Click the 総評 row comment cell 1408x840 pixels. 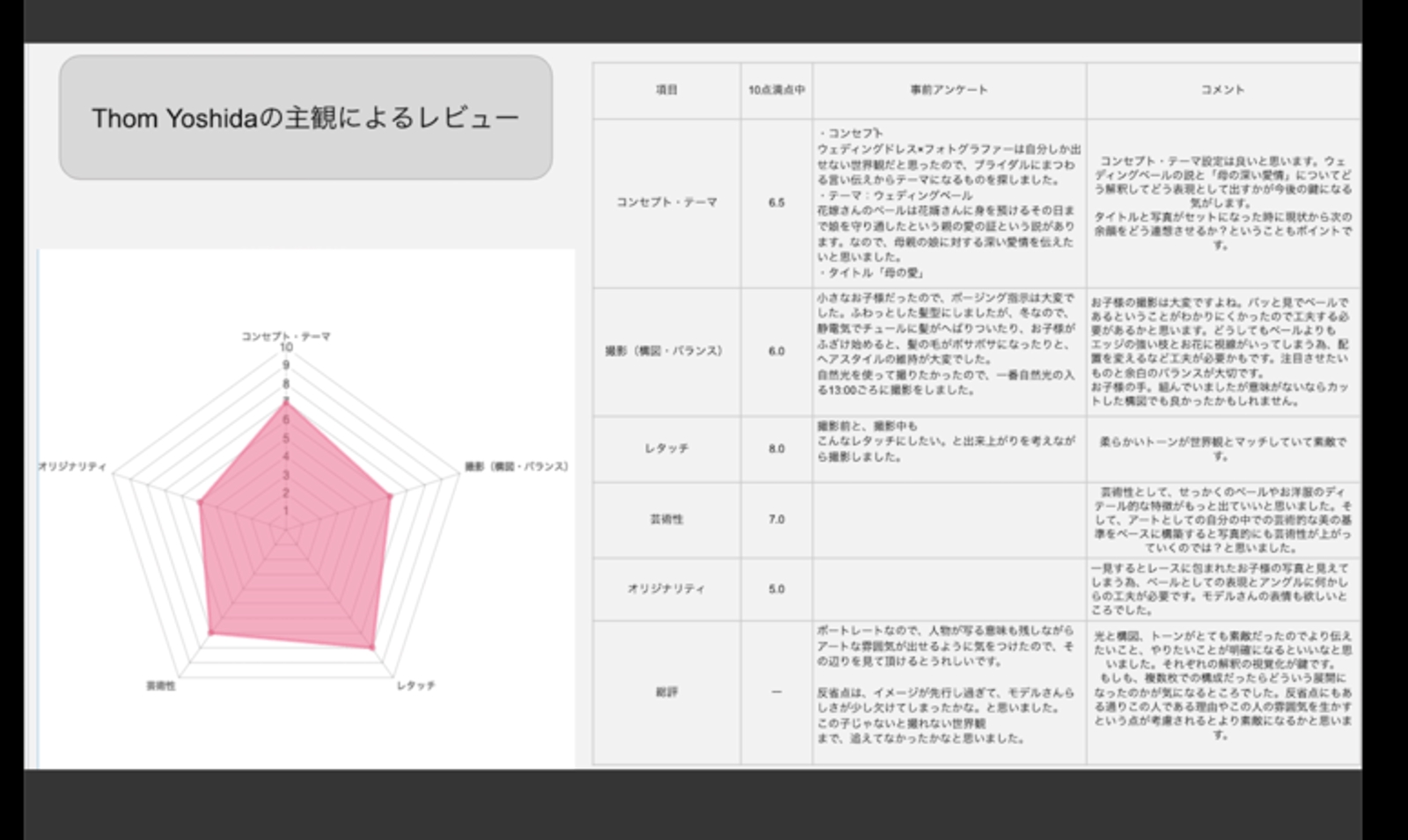pyautogui.click(x=1222, y=692)
